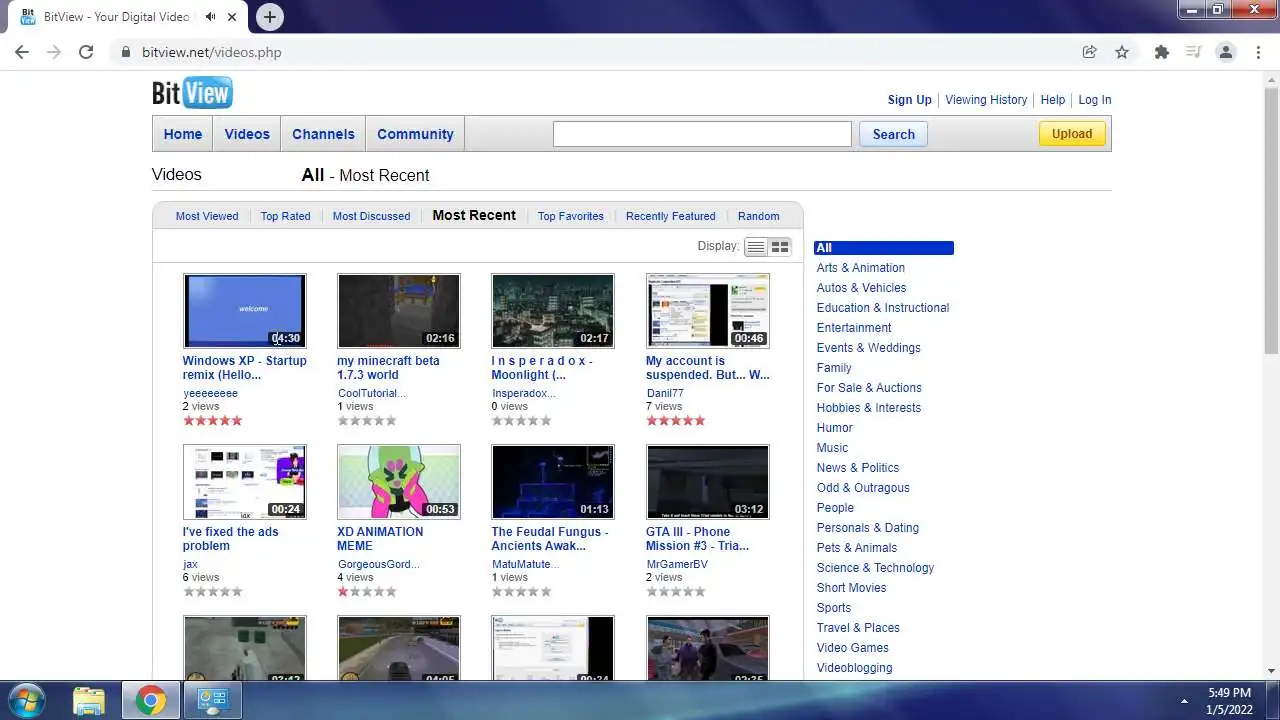The width and height of the screenshot is (1280, 720).
Task: Open the Chrome three-dot menu
Action: (1258, 52)
